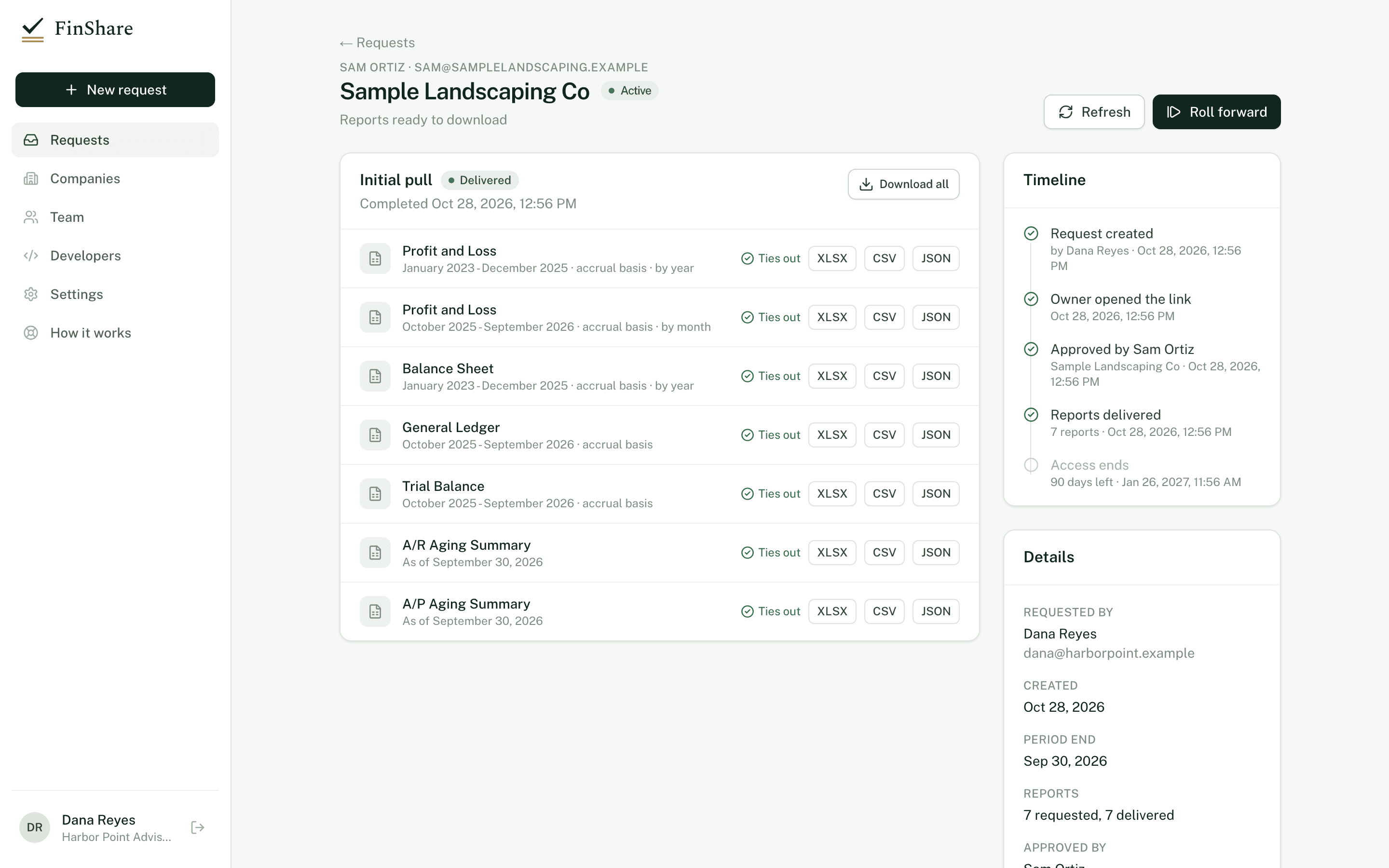Click the text 7 requested, 7 delivered

click(1099, 815)
